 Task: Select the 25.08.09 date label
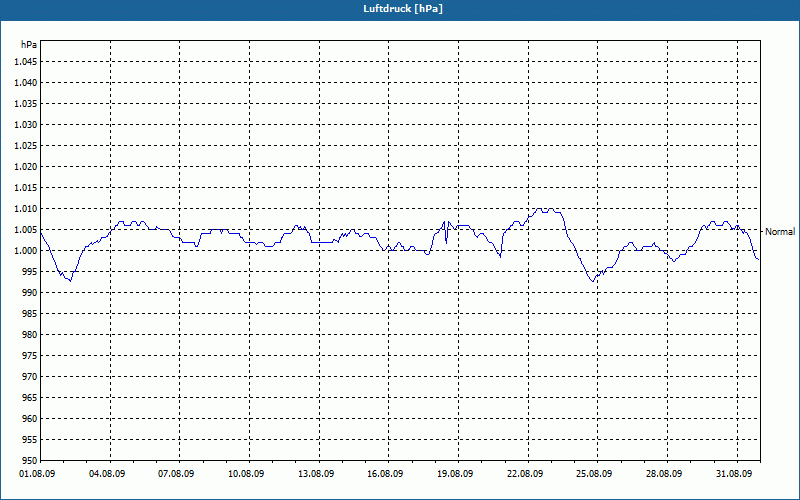pyautogui.click(x=594, y=474)
